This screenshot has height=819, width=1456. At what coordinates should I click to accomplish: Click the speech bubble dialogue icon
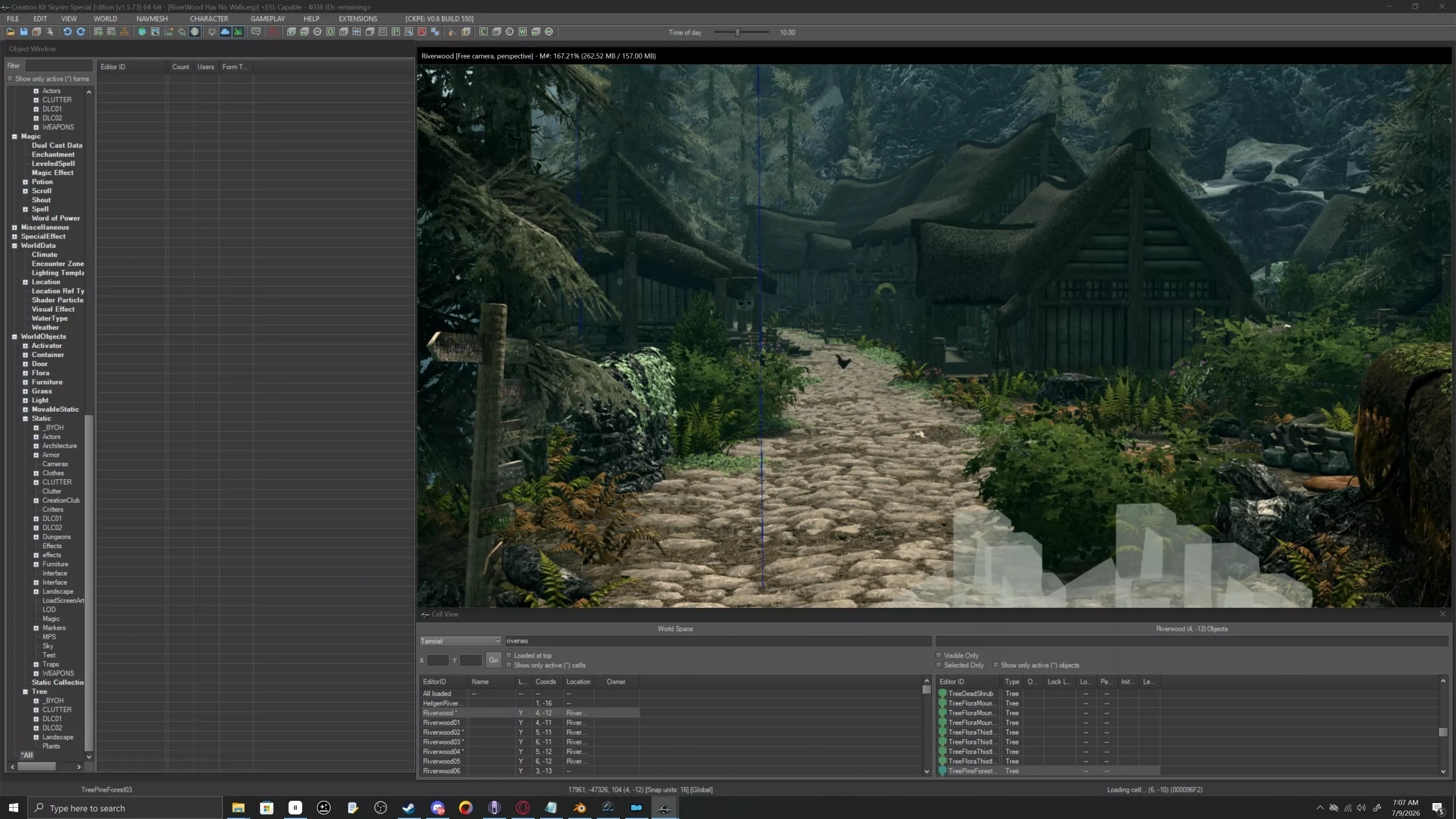pos(256,32)
